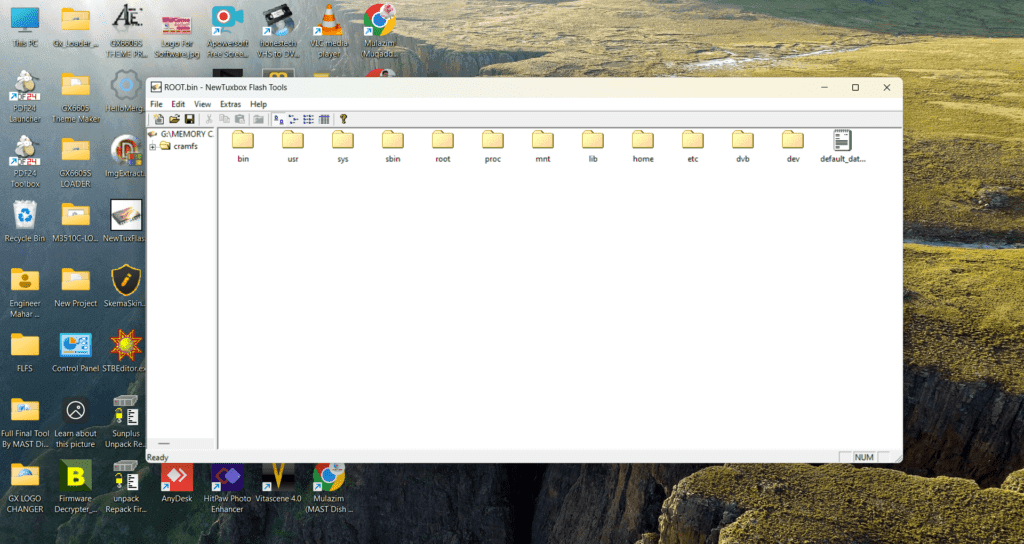This screenshot has height=544, width=1024.
Task: Click the Help question mark icon
Action: click(x=343, y=119)
